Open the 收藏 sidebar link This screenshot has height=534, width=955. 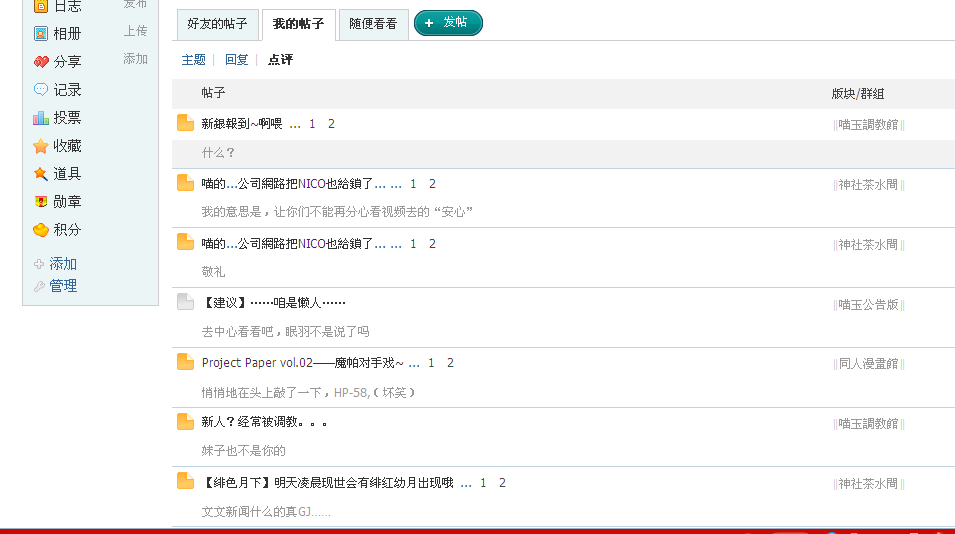67,146
